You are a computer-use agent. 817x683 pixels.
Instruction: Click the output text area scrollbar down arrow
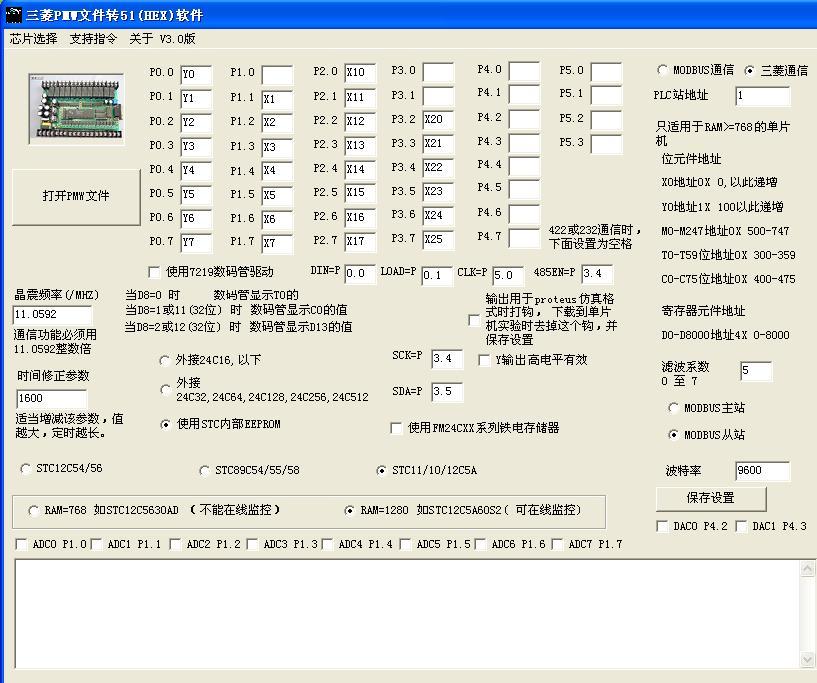point(808,659)
